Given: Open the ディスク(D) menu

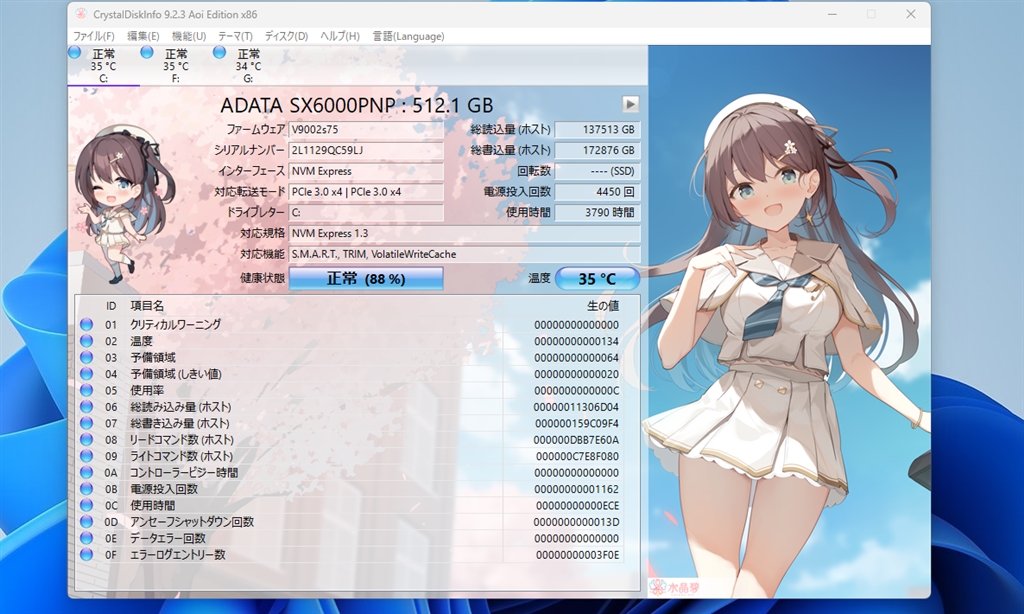Looking at the screenshot, I should tap(286, 36).
